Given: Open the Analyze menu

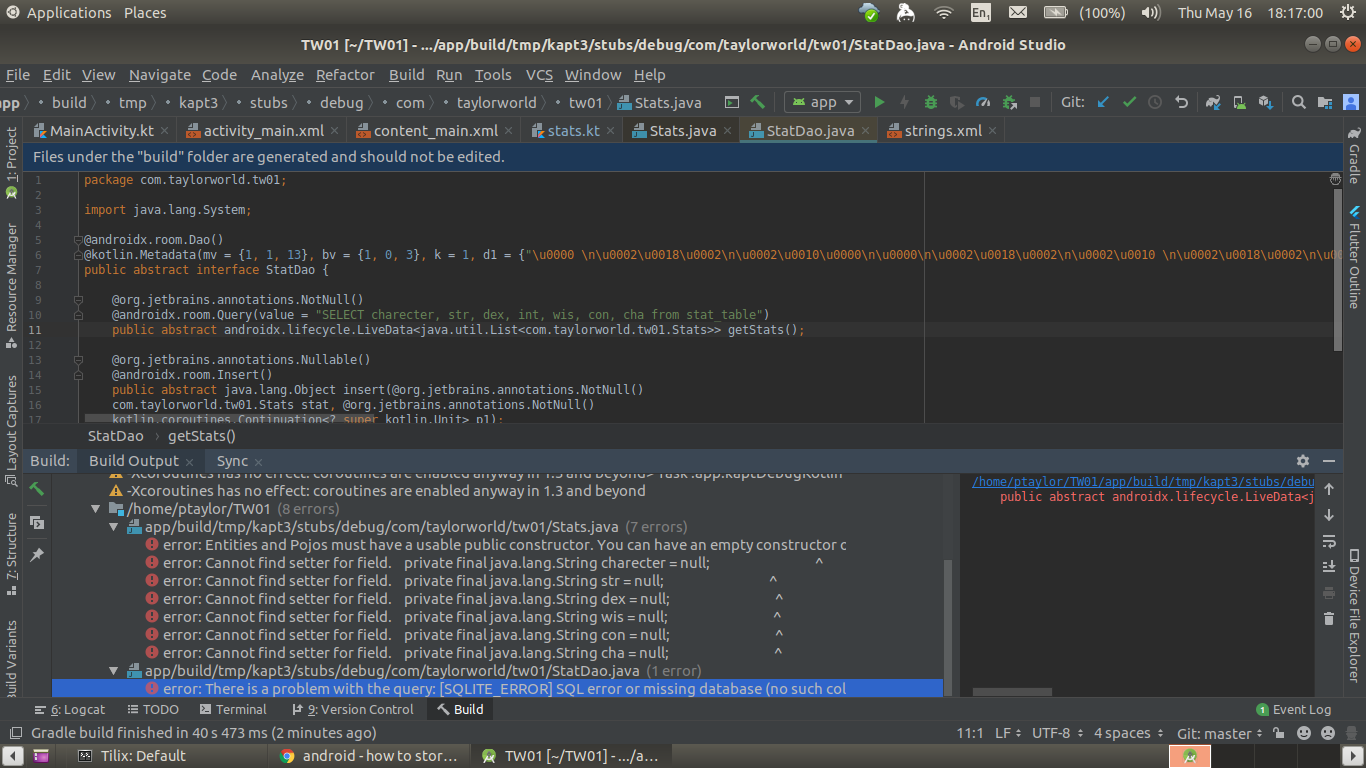Looking at the screenshot, I should [x=277, y=74].
